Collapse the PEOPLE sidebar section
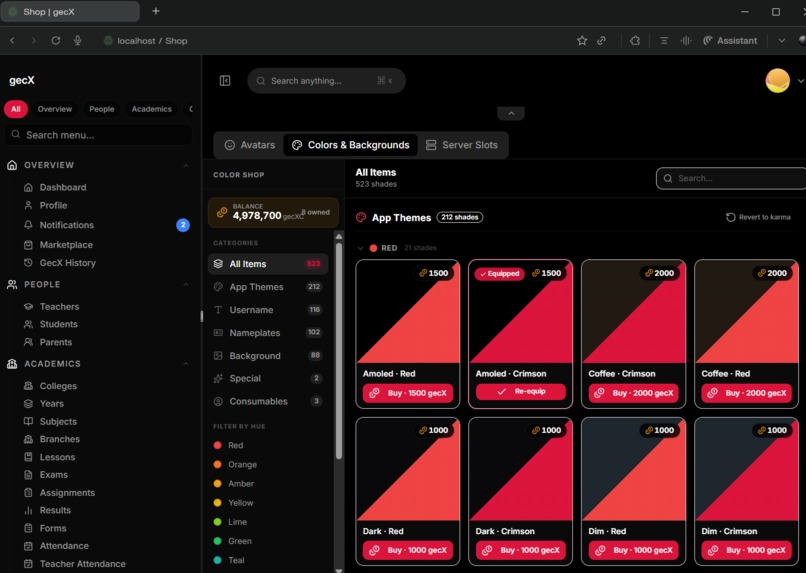This screenshot has height=573, width=806. coord(186,285)
